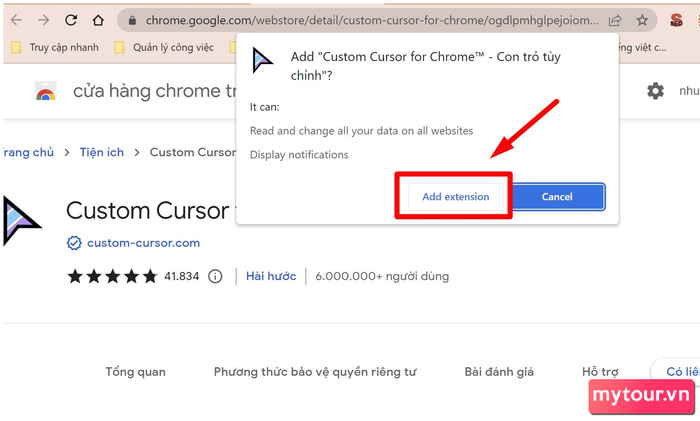
Task: Visit the custom-cursor.com publisher link
Action: (x=143, y=243)
